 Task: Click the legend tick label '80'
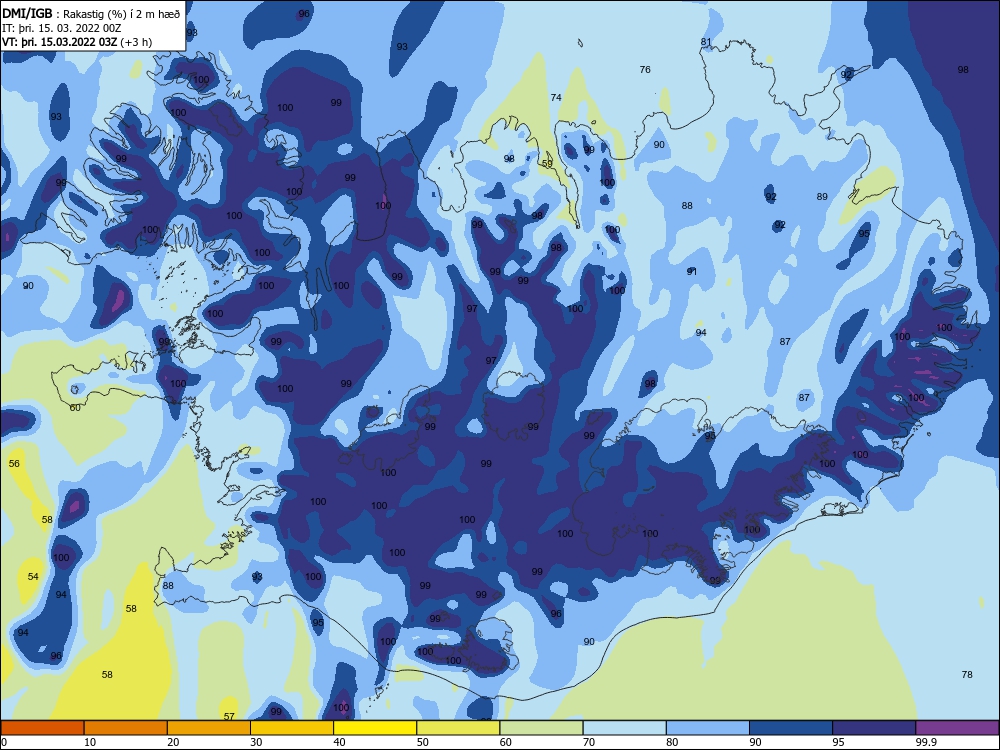(x=673, y=742)
